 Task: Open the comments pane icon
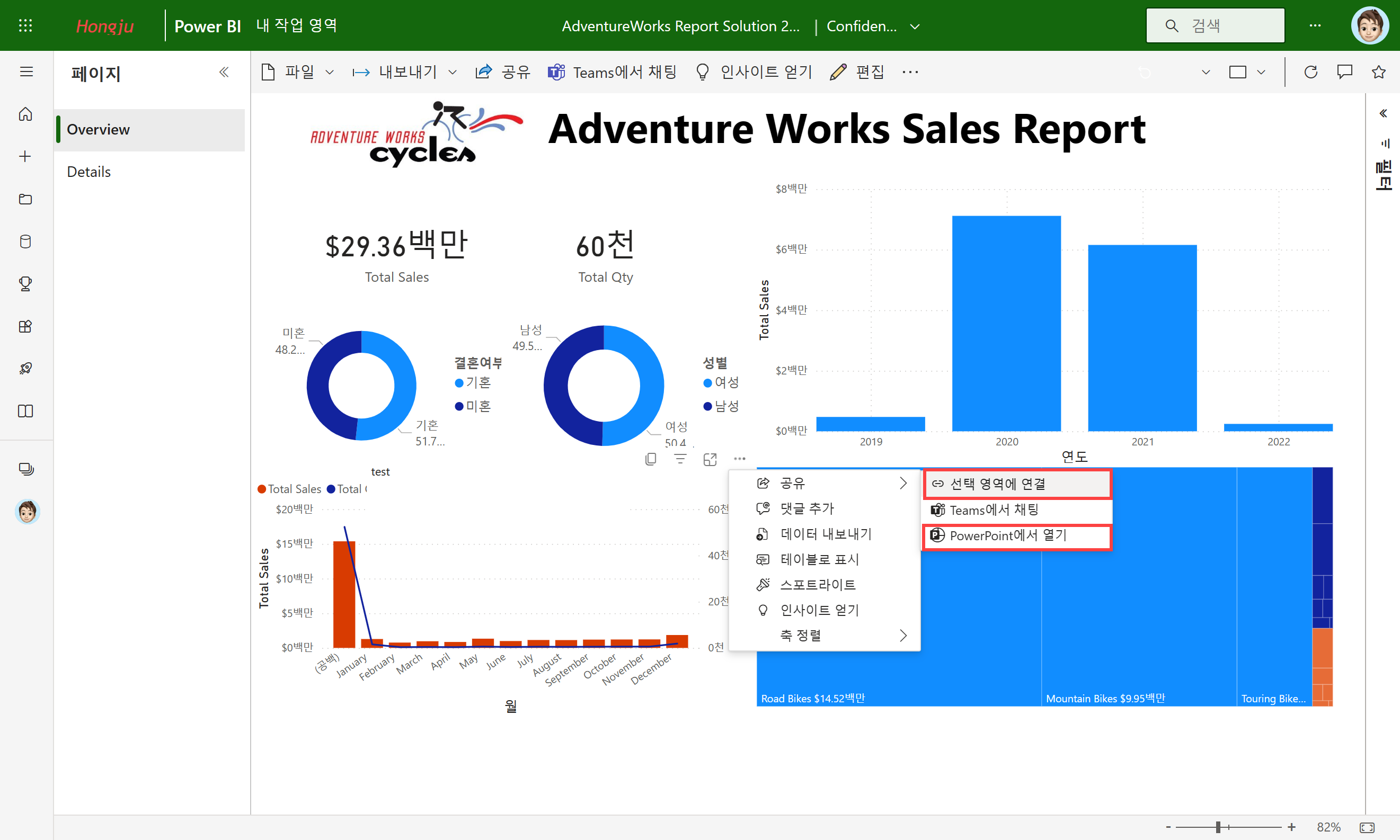(x=1344, y=72)
